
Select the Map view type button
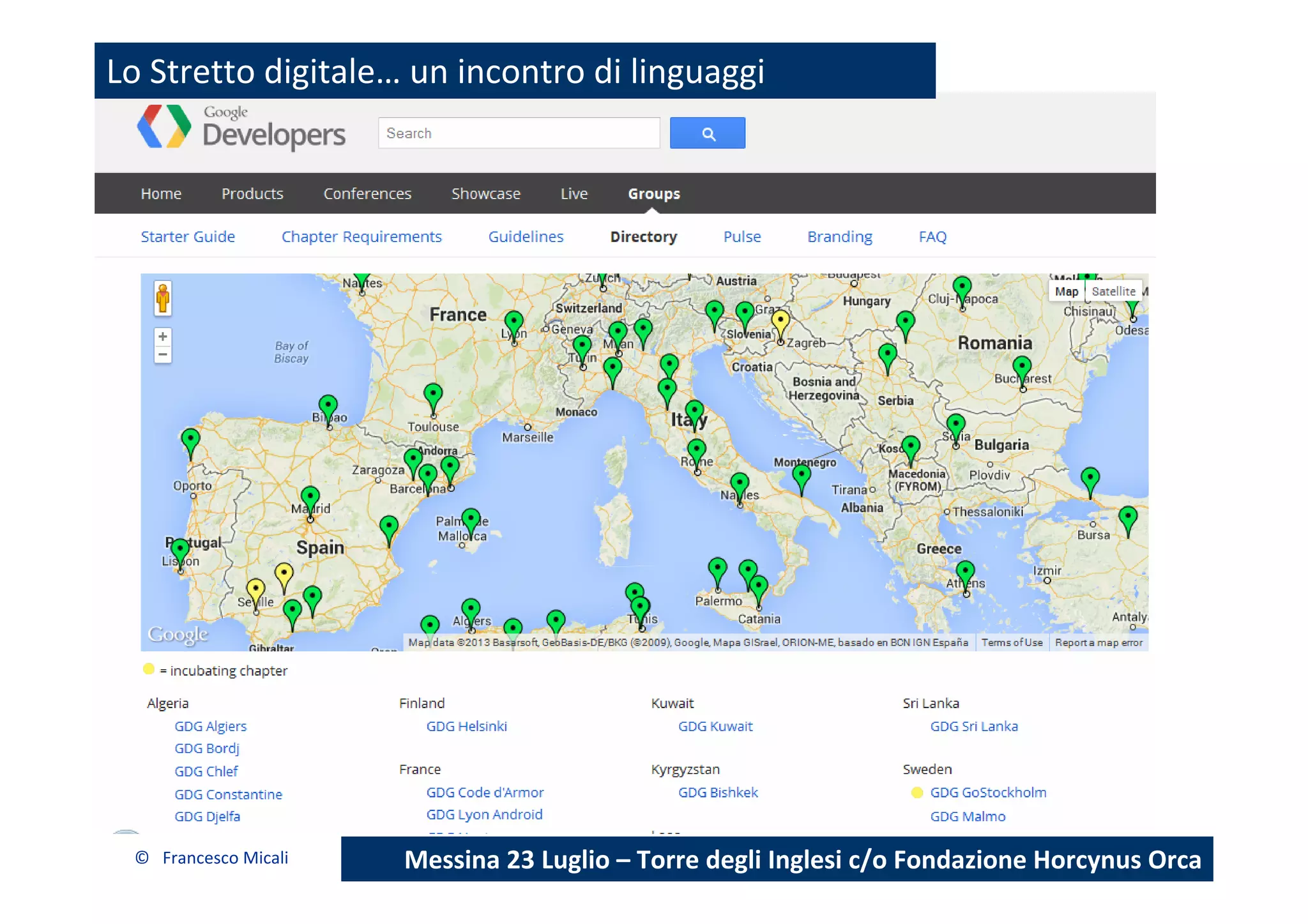coord(1066,291)
